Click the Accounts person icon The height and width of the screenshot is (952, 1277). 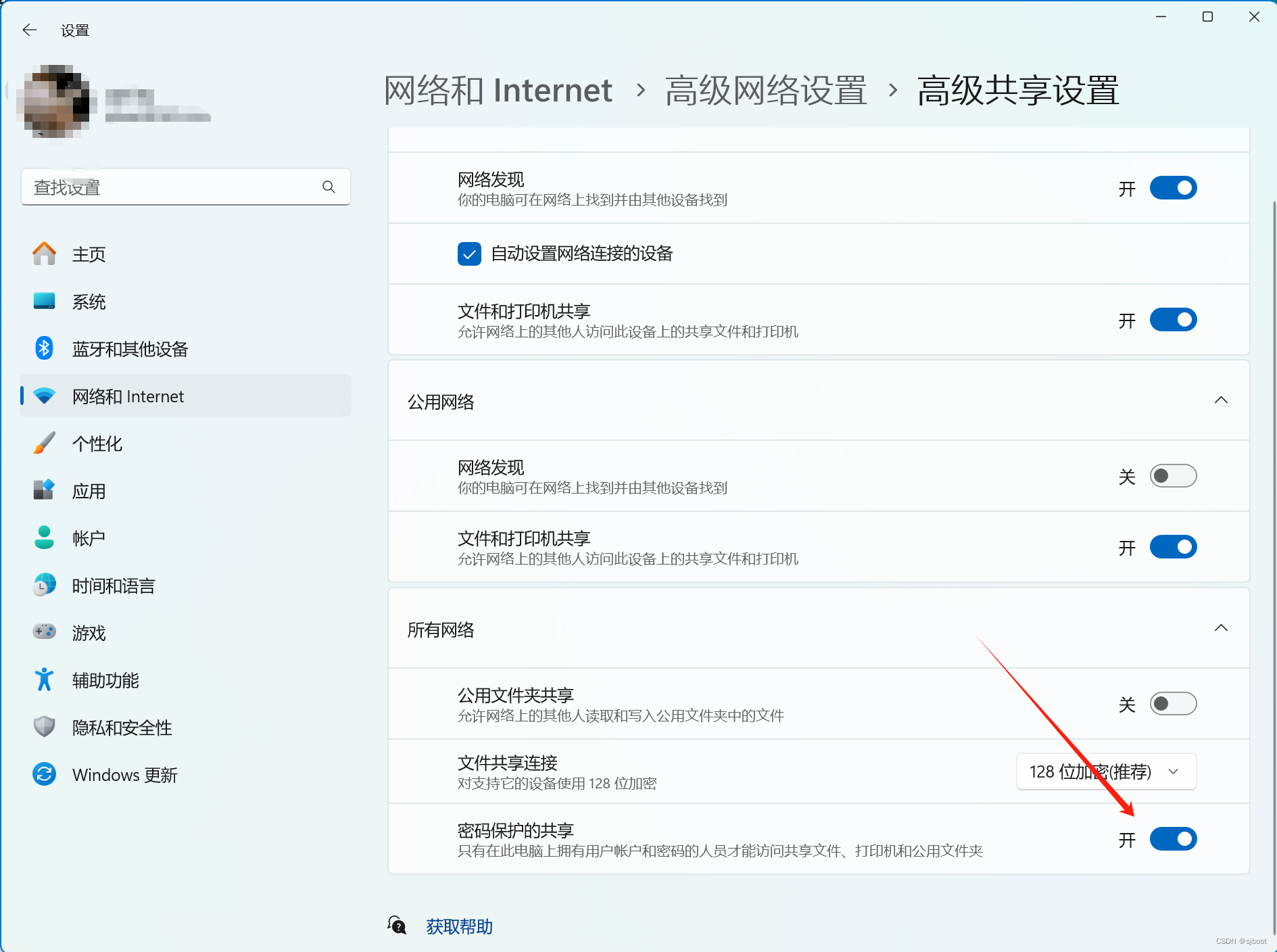click(45, 538)
